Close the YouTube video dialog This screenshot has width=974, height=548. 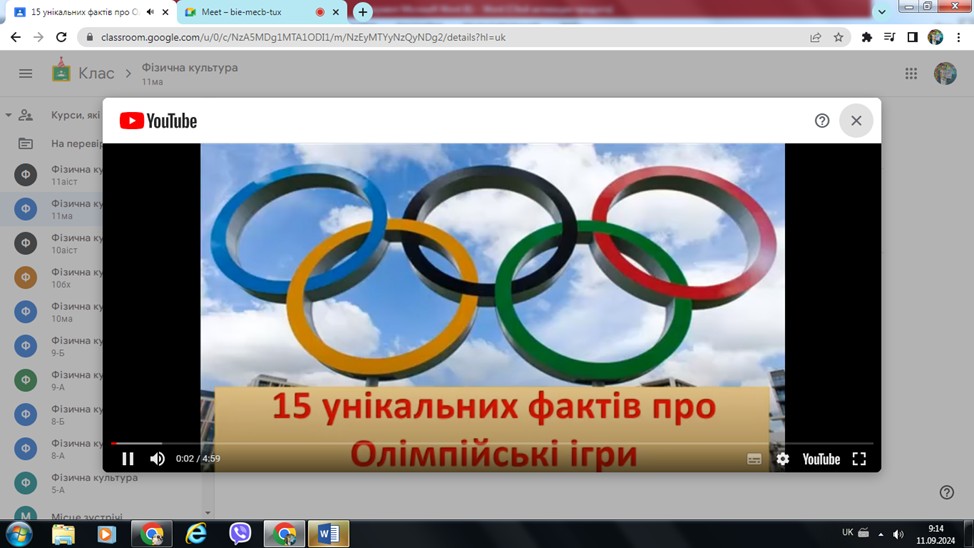click(x=856, y=121)
